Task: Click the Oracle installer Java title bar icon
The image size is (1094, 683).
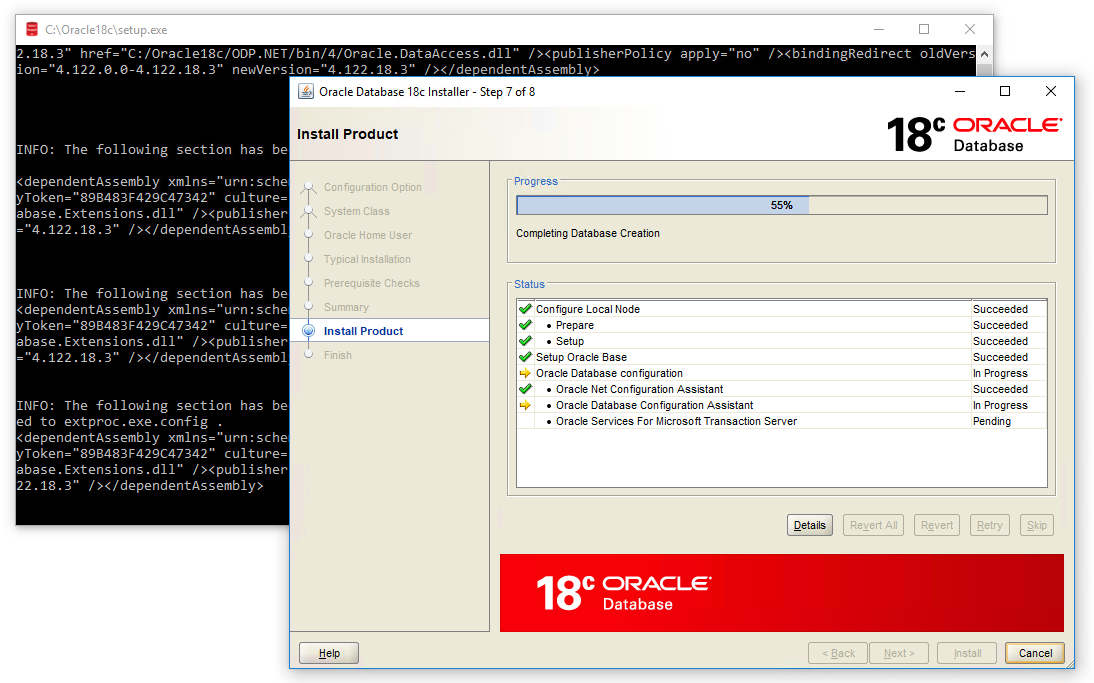Action: [x=306, y=91]
